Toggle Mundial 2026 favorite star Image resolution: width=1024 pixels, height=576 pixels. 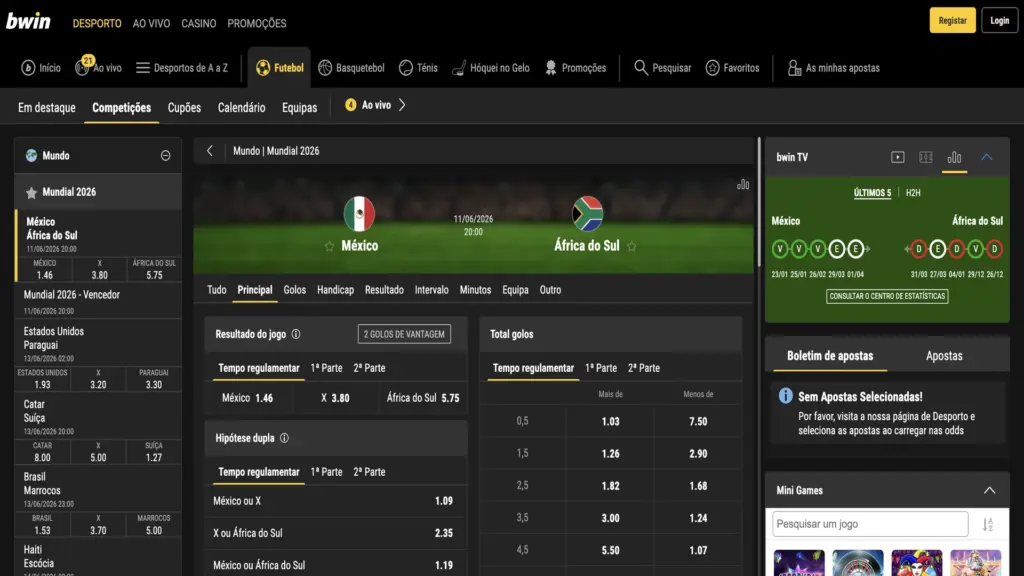tap(31, 192)
